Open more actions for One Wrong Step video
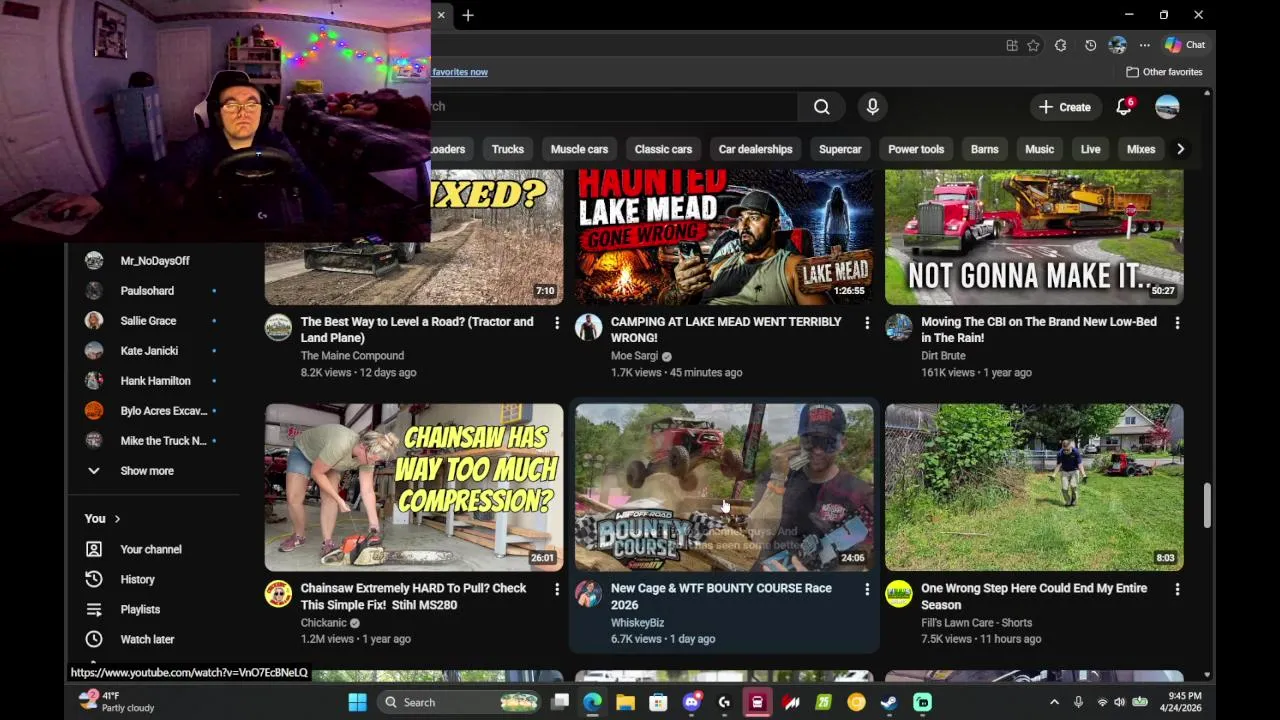The image size is (1280, 720). click(x=1177, y=590)
